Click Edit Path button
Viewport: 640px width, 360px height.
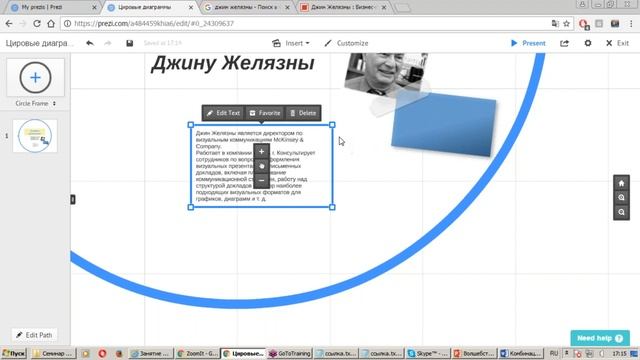point(34,335)
